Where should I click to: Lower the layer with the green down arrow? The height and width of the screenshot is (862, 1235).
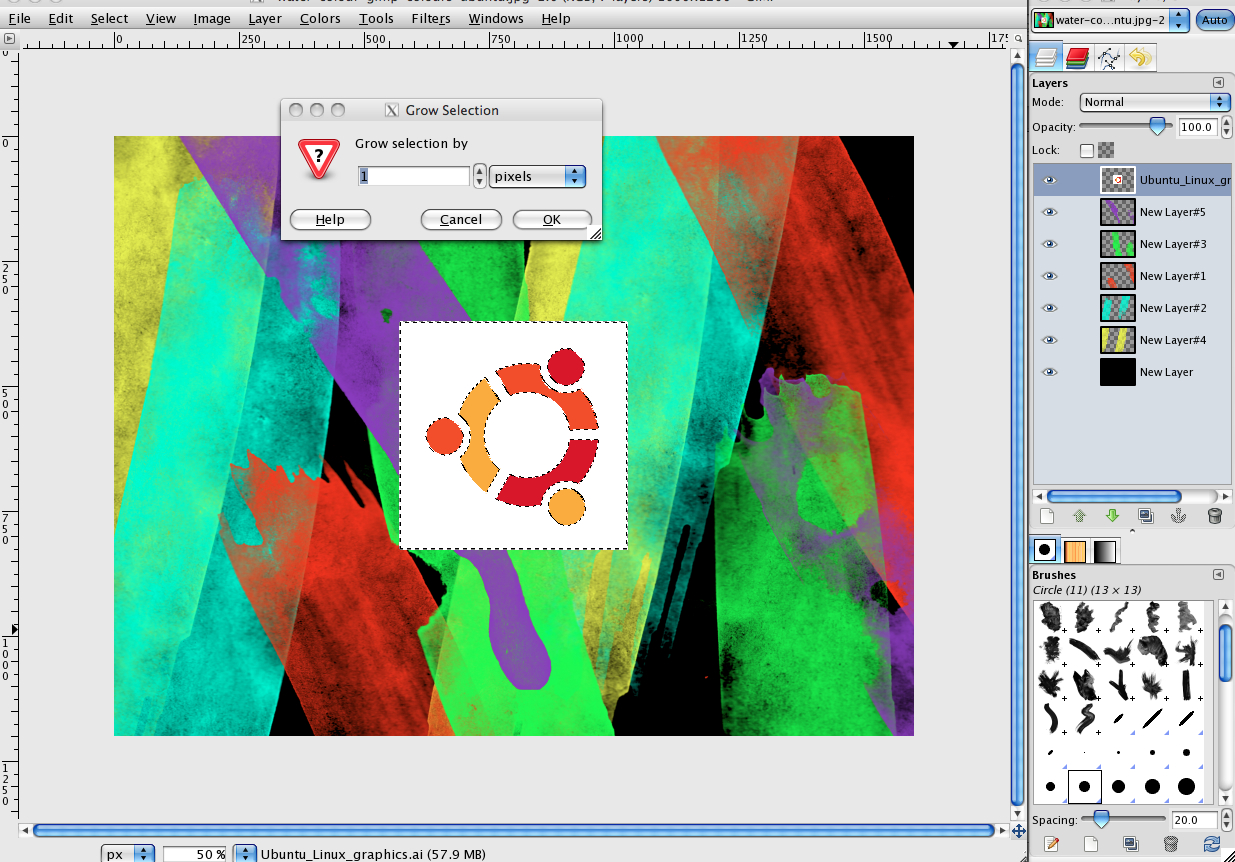pyautogui.click(x=1112, y=516)
